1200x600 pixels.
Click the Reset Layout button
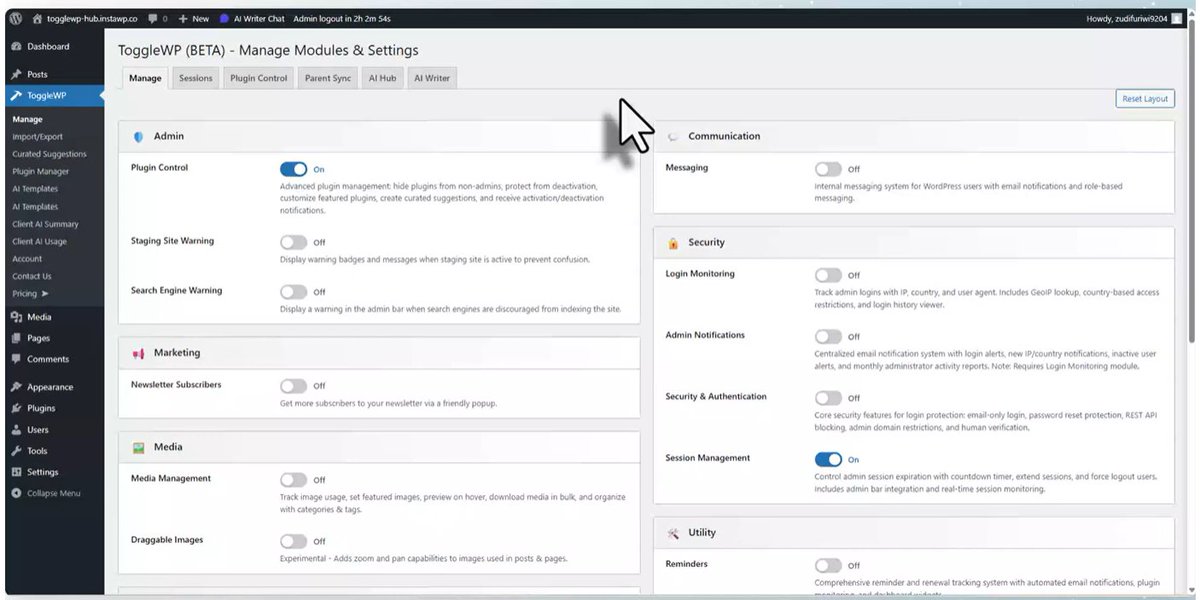[1145, 99]
